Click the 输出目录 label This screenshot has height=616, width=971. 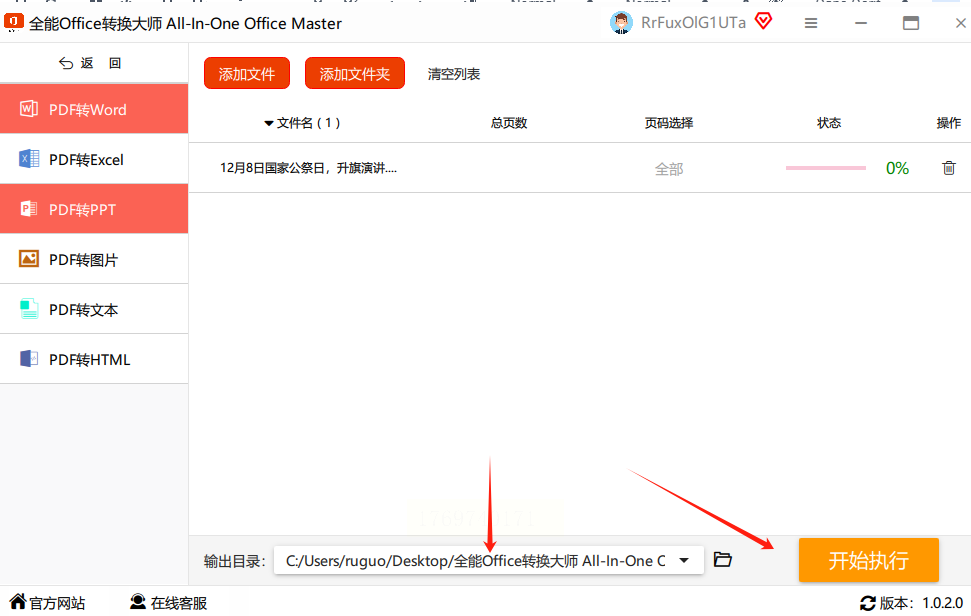point(235,561)
